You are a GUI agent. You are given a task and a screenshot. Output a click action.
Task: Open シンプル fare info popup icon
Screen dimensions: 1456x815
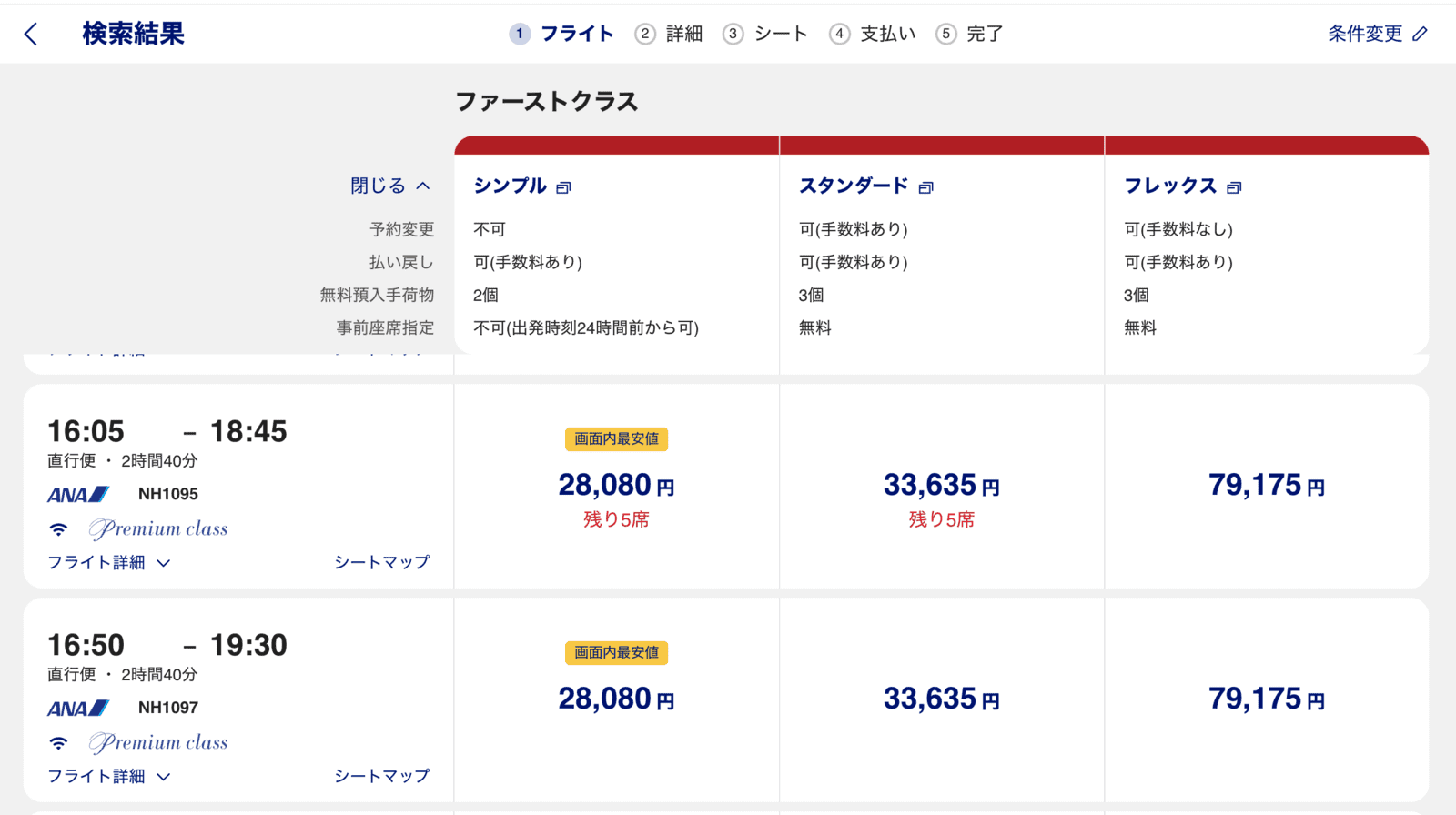(563, 187)
